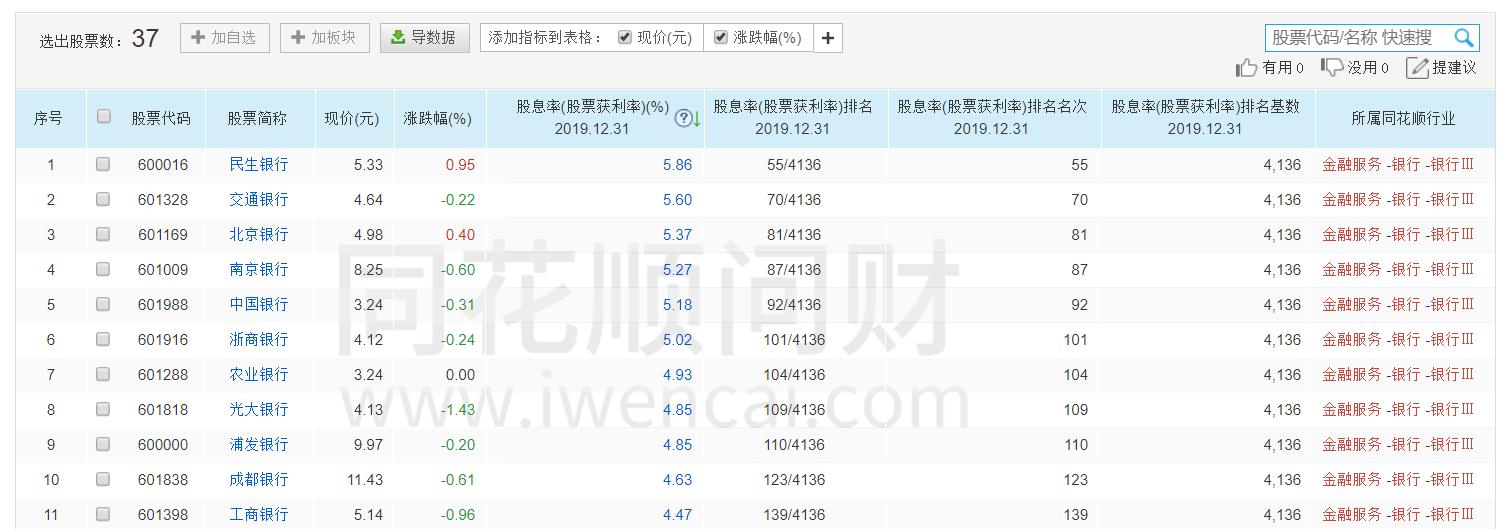The height and width of the screenshot is (529, 1500).
Task: Check the box for 光大银行 row
Action: coord(103,409)
